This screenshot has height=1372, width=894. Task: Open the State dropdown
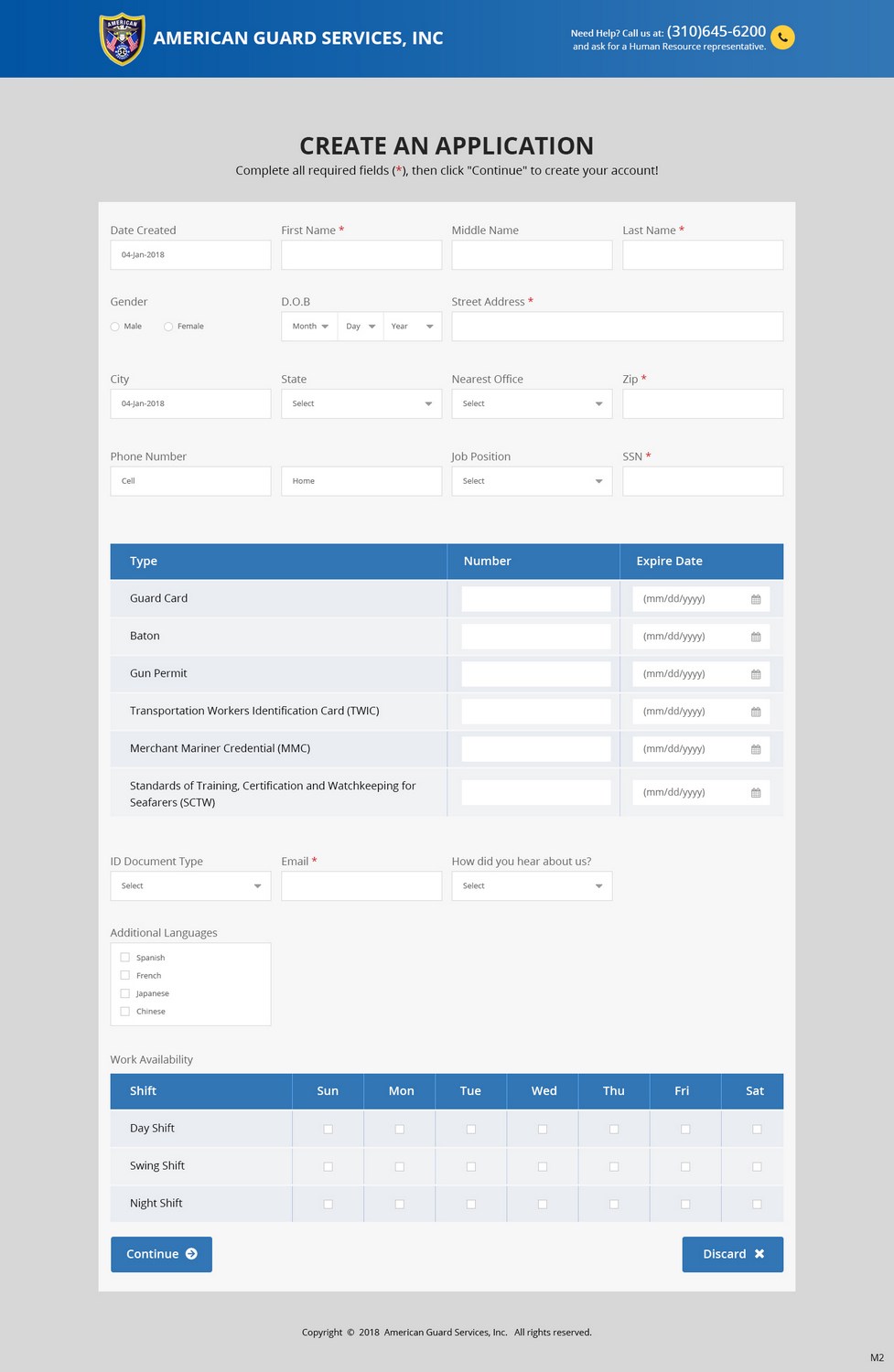point(361,403)
